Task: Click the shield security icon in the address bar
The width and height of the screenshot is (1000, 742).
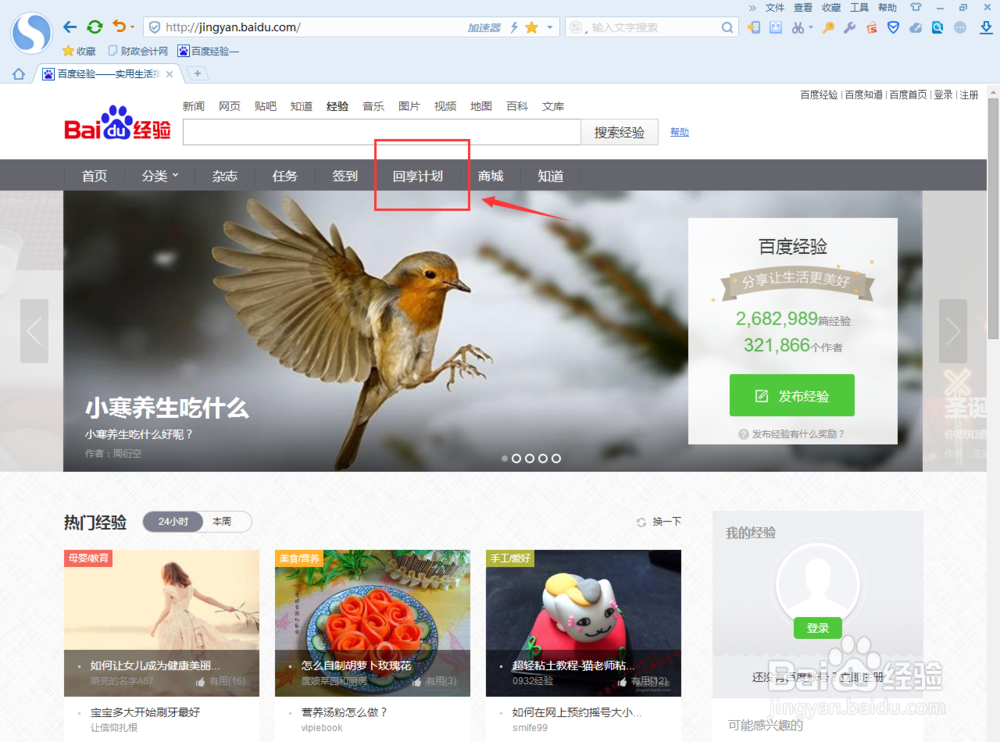Action: coord(154,27)
